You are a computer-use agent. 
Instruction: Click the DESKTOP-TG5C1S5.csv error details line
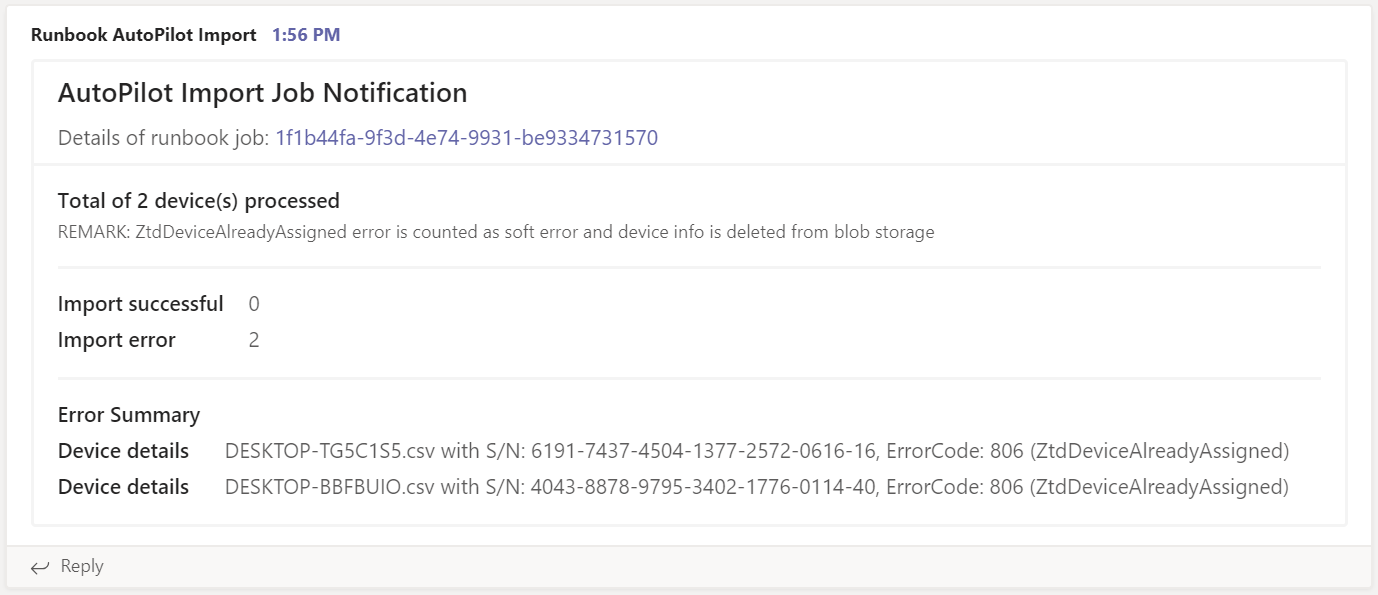(x=756, y=451)
